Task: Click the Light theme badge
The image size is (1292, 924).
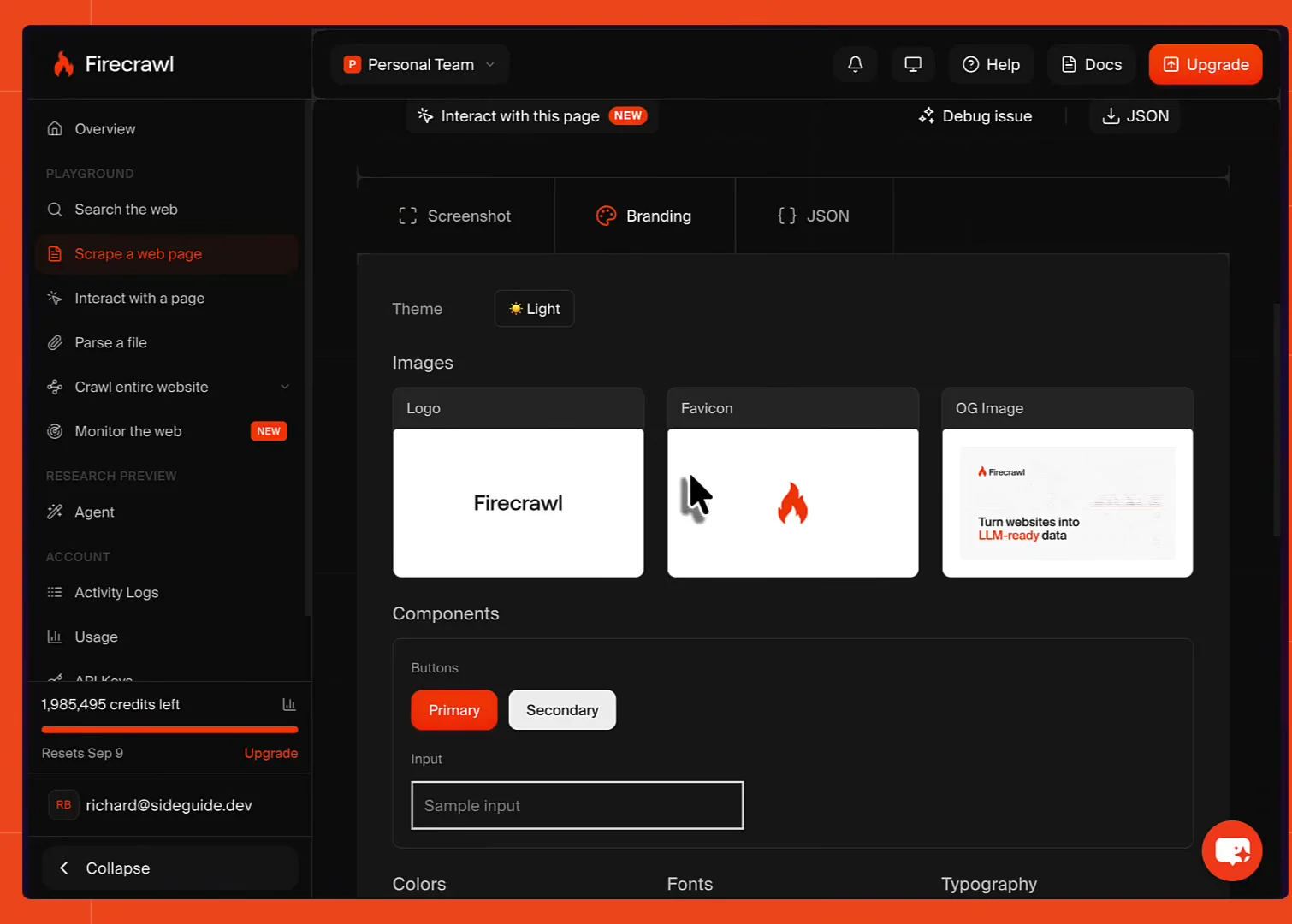Action: [x=534, y=309]
